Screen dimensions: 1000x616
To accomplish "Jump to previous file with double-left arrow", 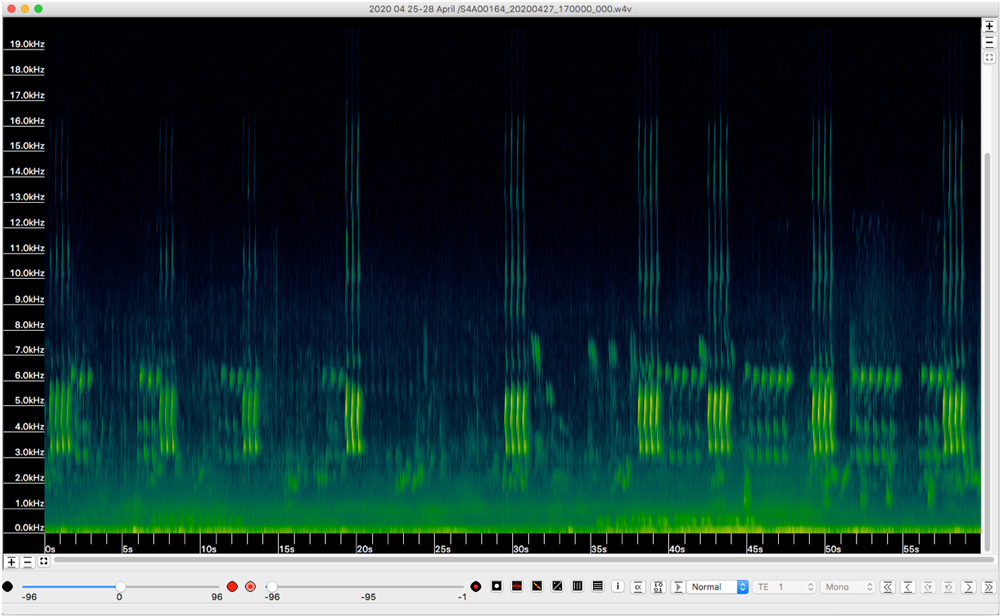I will coord(889,587).
